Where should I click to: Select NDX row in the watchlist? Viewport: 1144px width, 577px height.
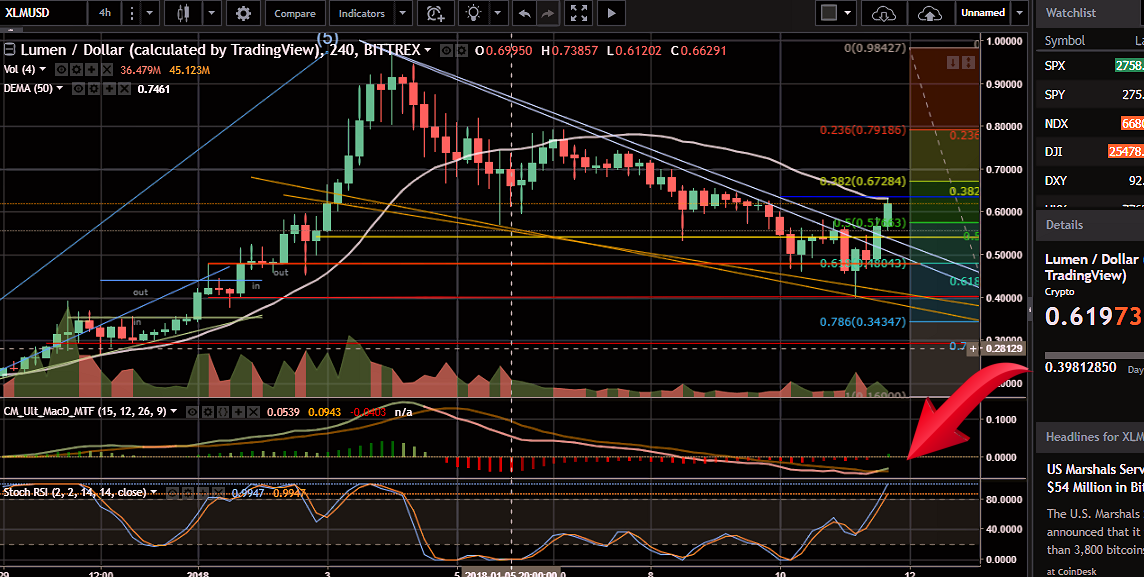click(x=1090, y=123)
